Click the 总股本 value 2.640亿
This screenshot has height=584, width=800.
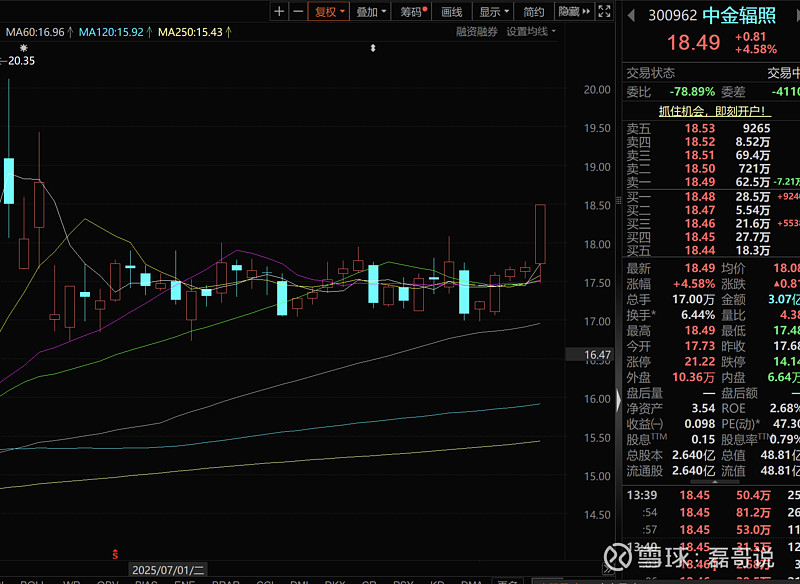693,455
